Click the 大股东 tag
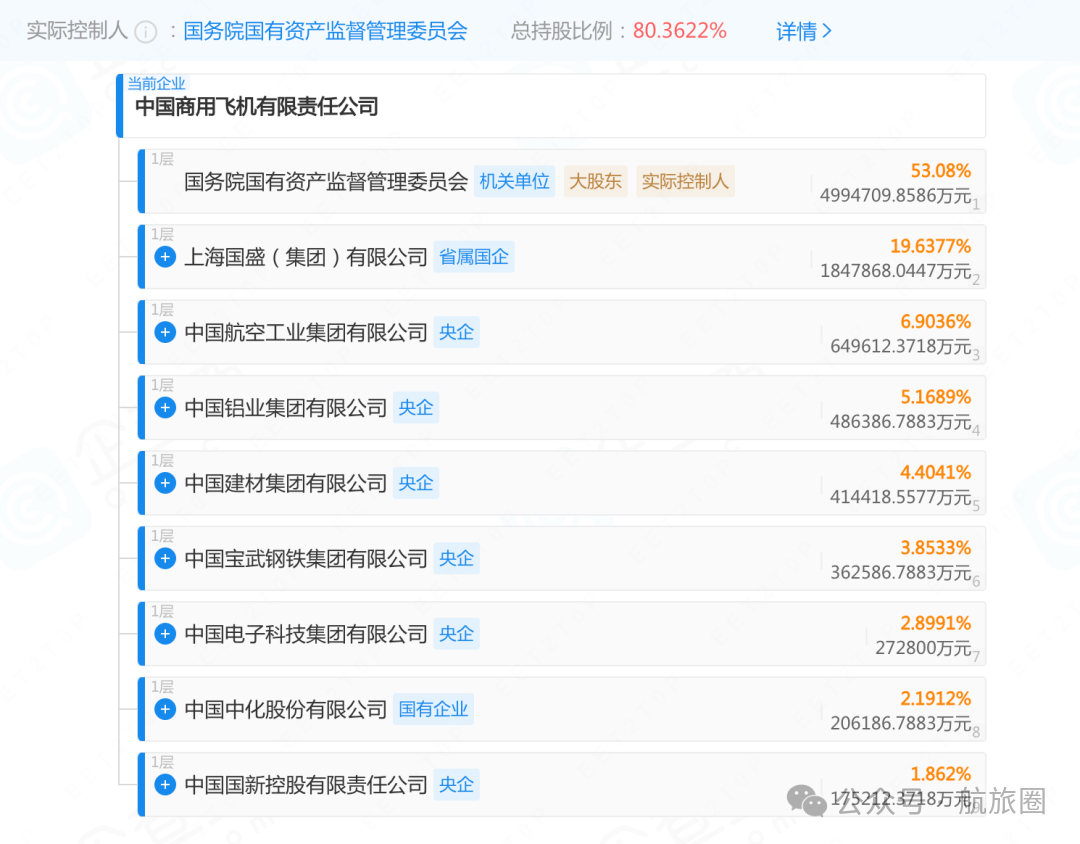 pos(596,181)
